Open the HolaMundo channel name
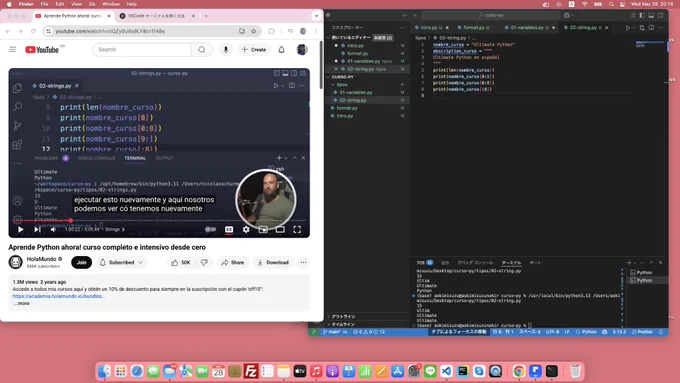This screenshot has width=680, height=383. (41, 259)
